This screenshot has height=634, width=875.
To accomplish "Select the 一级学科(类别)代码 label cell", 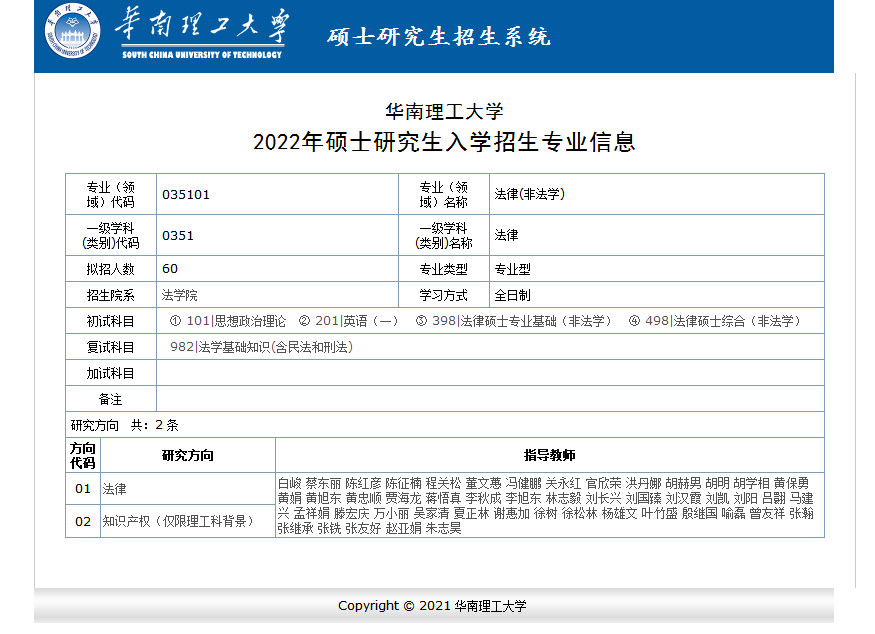I will 110,236.
